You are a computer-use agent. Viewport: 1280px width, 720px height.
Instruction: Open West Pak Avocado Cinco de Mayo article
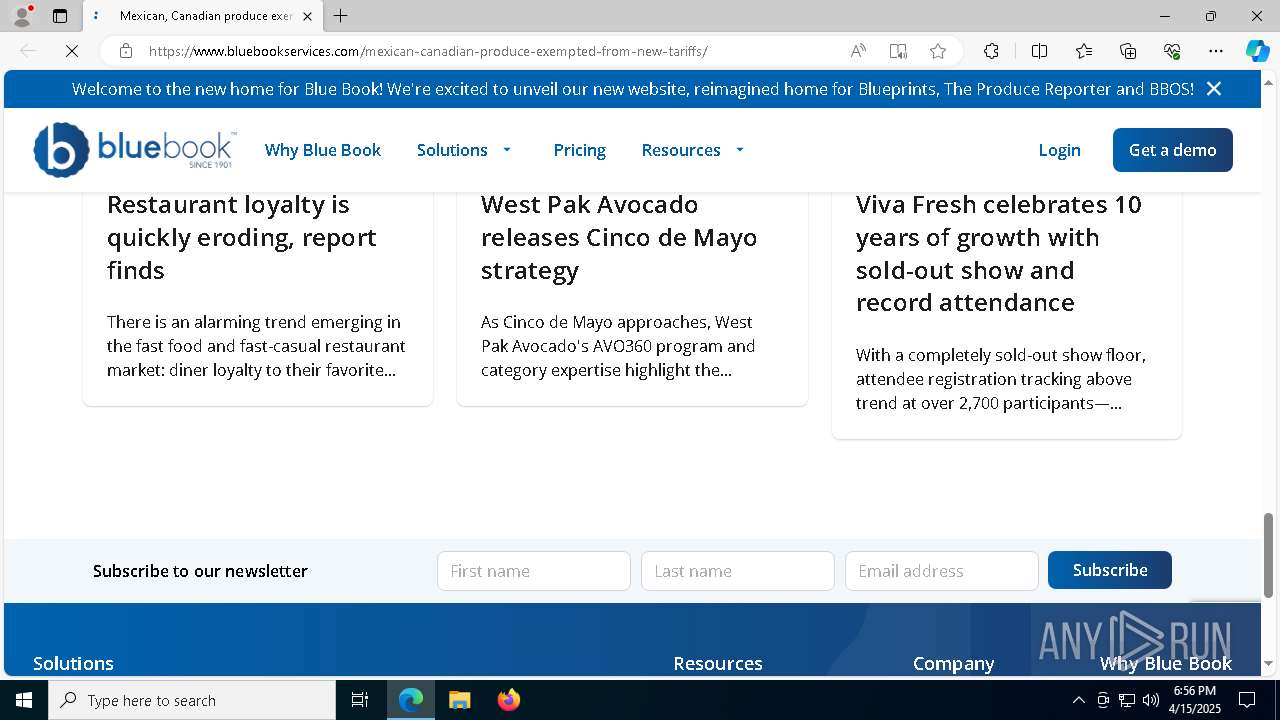coord(619,237)
